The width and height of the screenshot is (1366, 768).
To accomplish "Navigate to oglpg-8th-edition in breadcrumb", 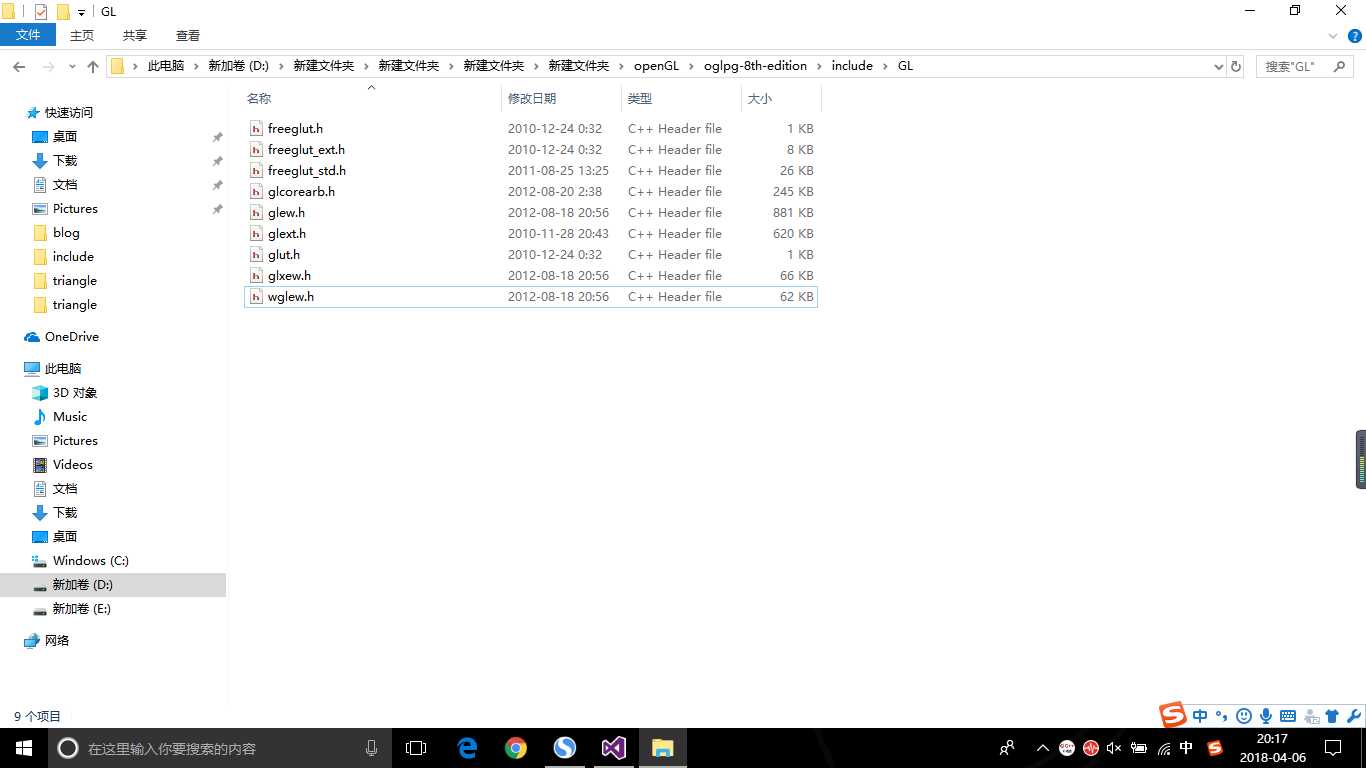I will coord(755,66).
